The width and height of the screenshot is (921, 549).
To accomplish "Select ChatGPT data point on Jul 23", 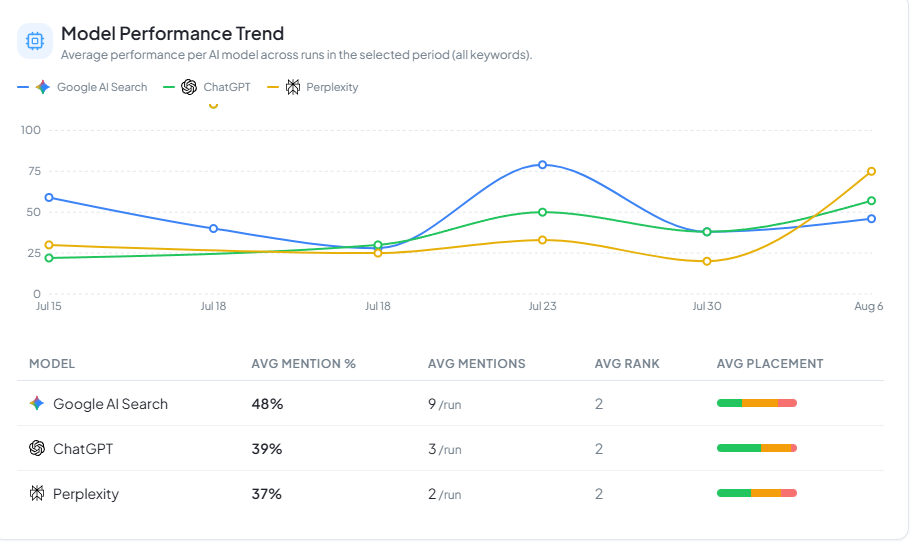I will [542, 212].
